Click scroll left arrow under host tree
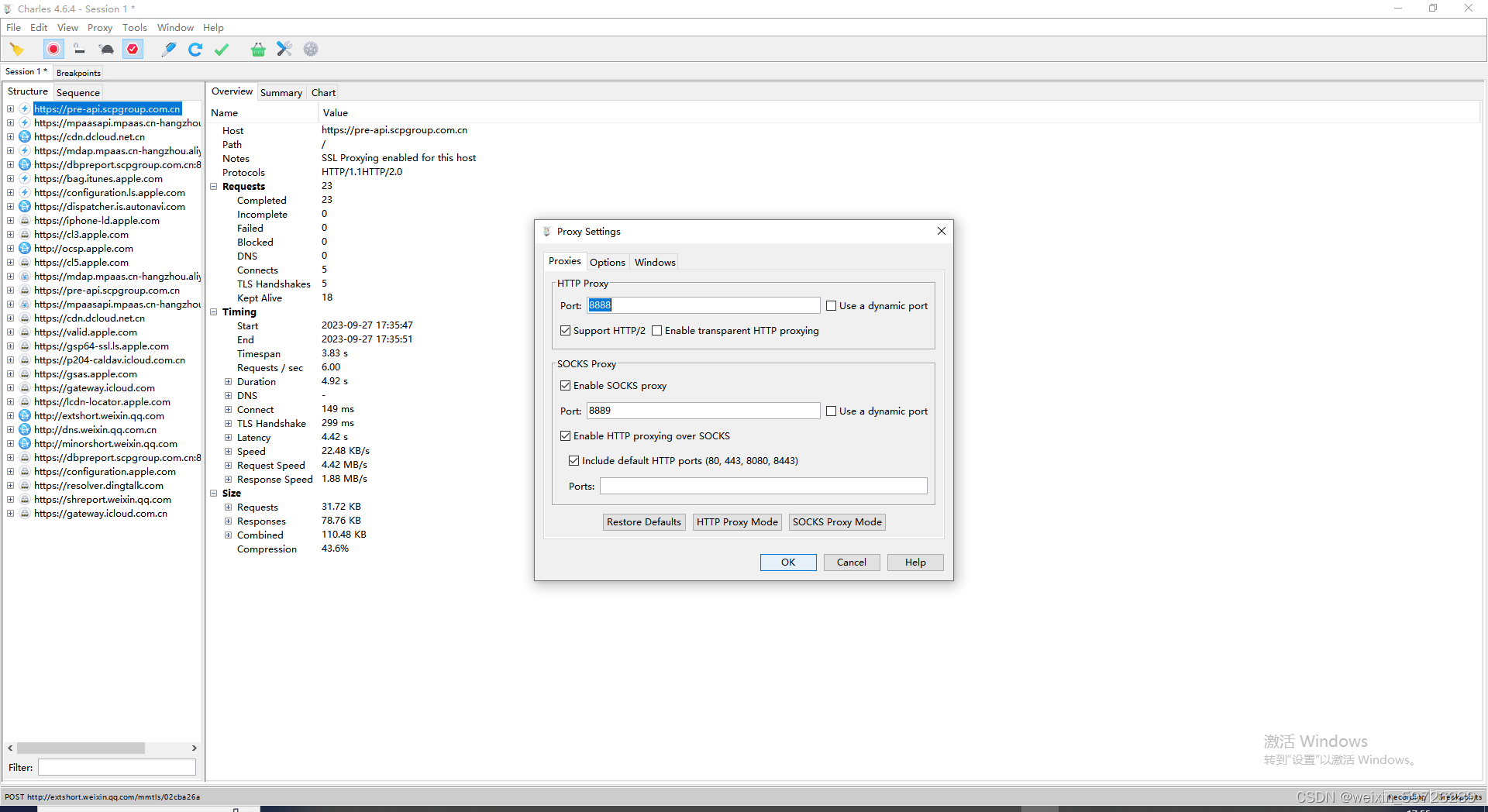The width and height of the screenshot is (1488, 812). (x=10, y=748)
